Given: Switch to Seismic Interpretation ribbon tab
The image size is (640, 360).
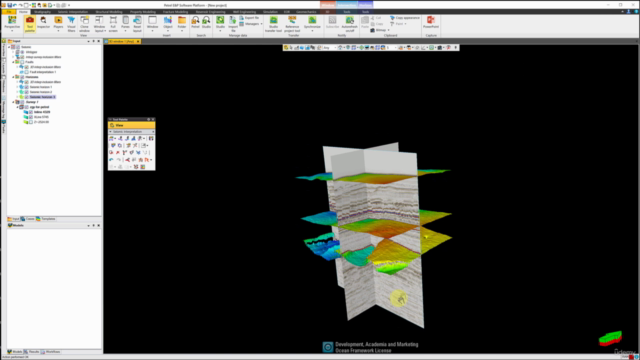Looking at the screenshot, I should (x=73, y=12).
